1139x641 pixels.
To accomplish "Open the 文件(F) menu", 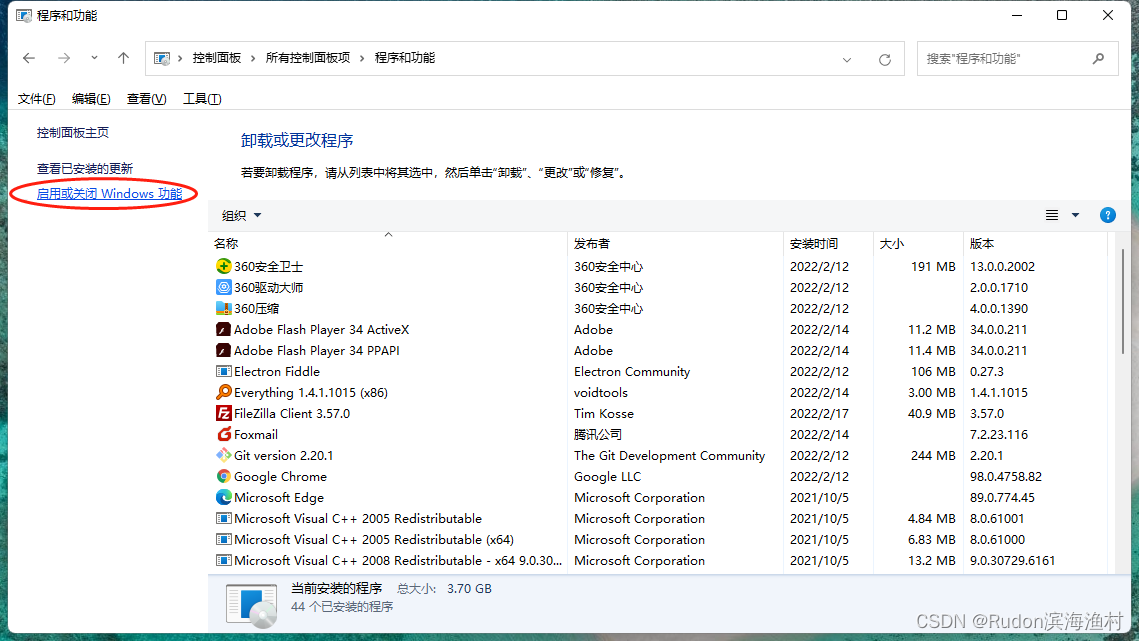I will pyautogui.click(x=36, y=99).
